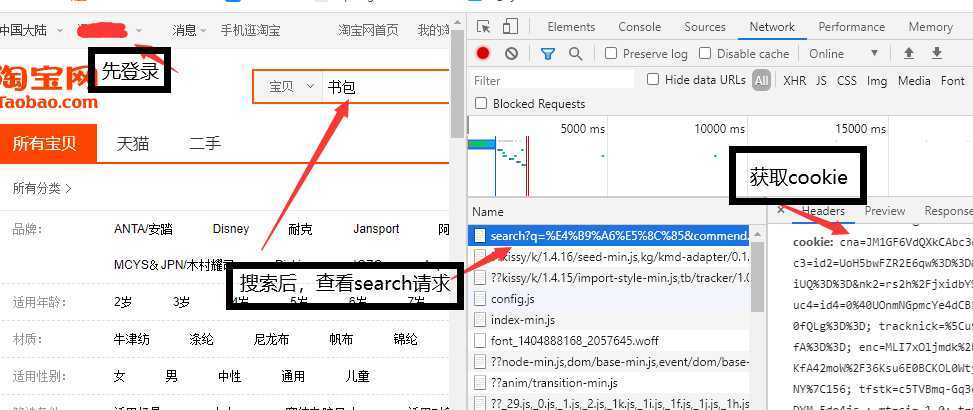Toggle the device toolbar icon

coord(510,26)
